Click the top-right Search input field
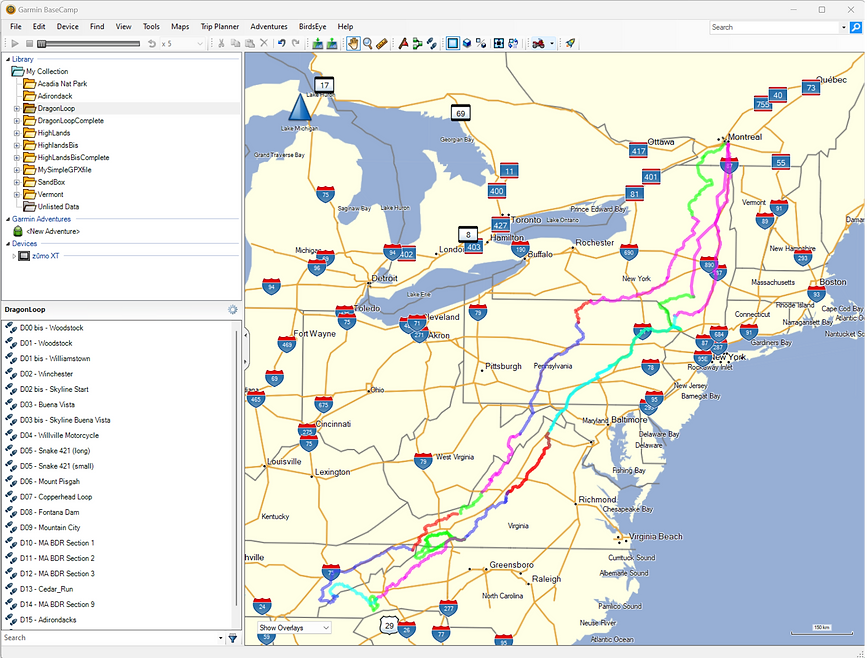Viewport: 867px width, 658px height. (x=774, y=27)
